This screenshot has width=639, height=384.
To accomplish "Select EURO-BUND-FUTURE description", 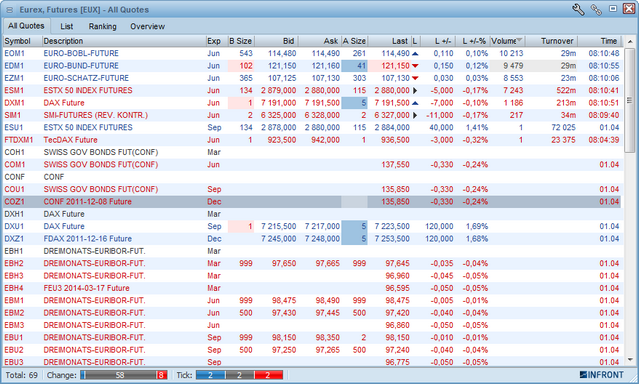I will coord(81,66).
